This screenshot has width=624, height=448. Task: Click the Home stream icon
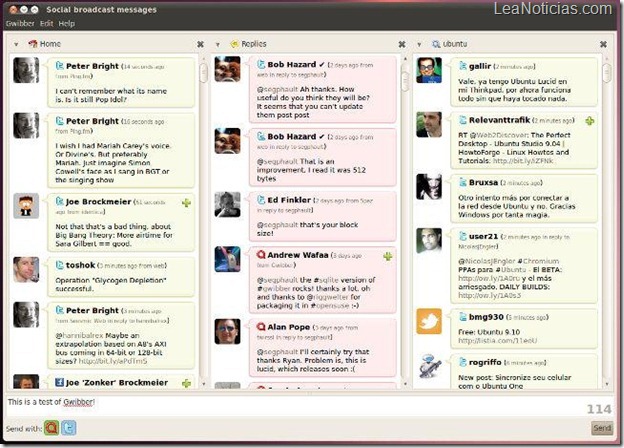(33, 44)
